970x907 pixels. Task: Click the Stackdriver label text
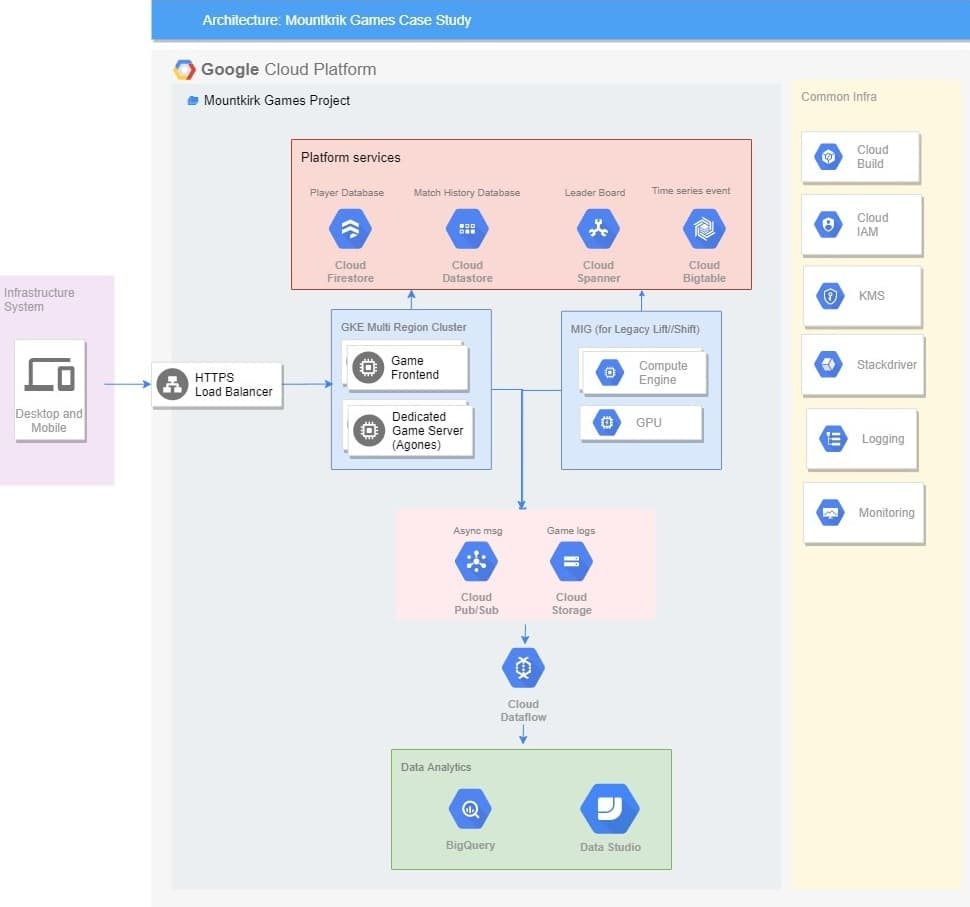click(x=886, y=364)
